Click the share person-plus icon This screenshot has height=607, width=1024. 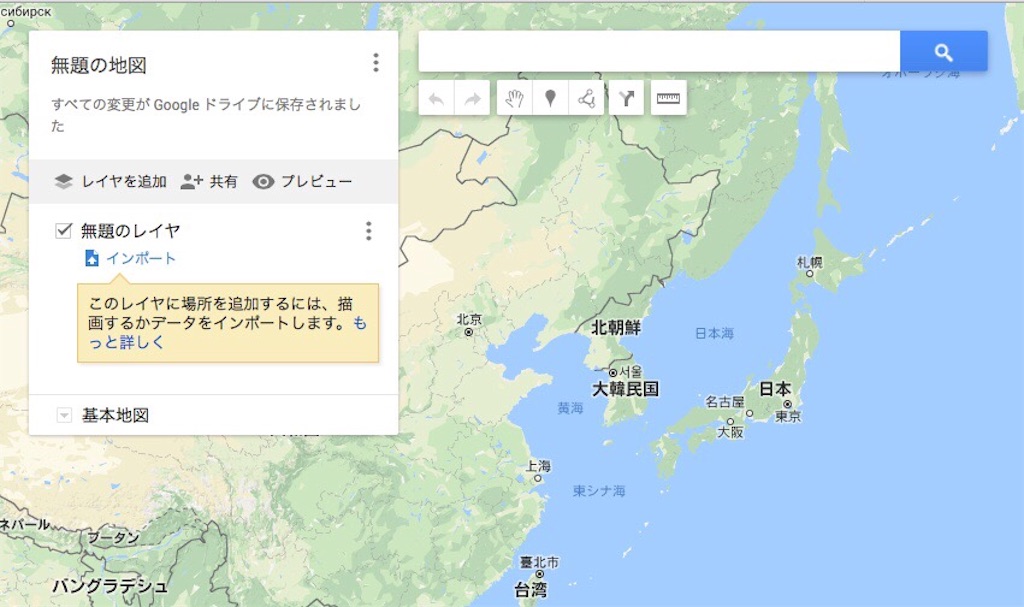(x=191, y=181)
